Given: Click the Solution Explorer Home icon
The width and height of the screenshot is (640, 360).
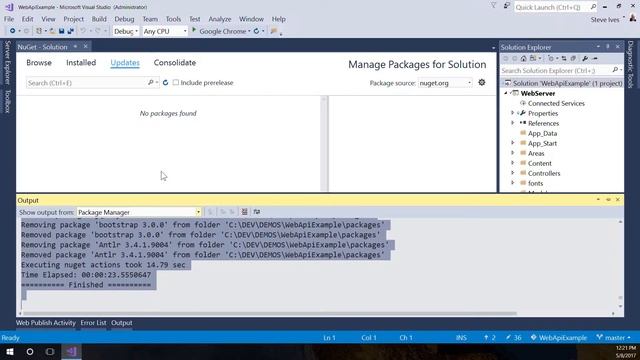Looking at the screenshot, I should tap(523, 59).
